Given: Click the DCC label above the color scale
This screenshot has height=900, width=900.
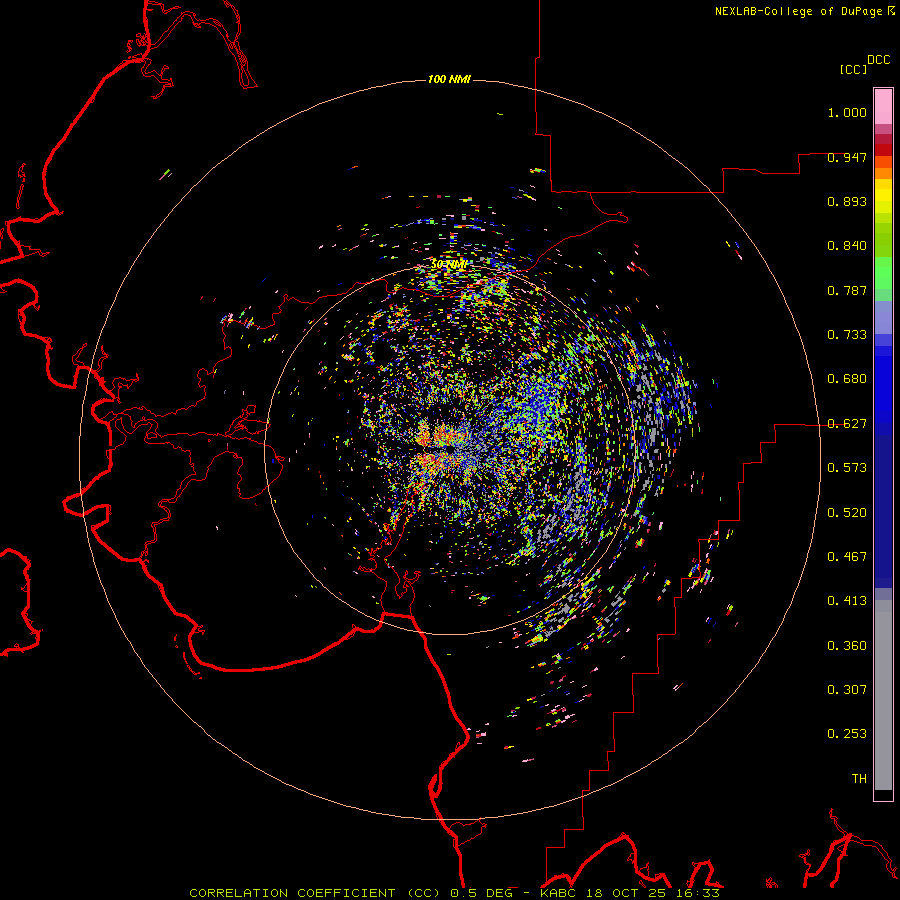Looking at the screenshot, I should pyautogui.click(x=879, y=60).
